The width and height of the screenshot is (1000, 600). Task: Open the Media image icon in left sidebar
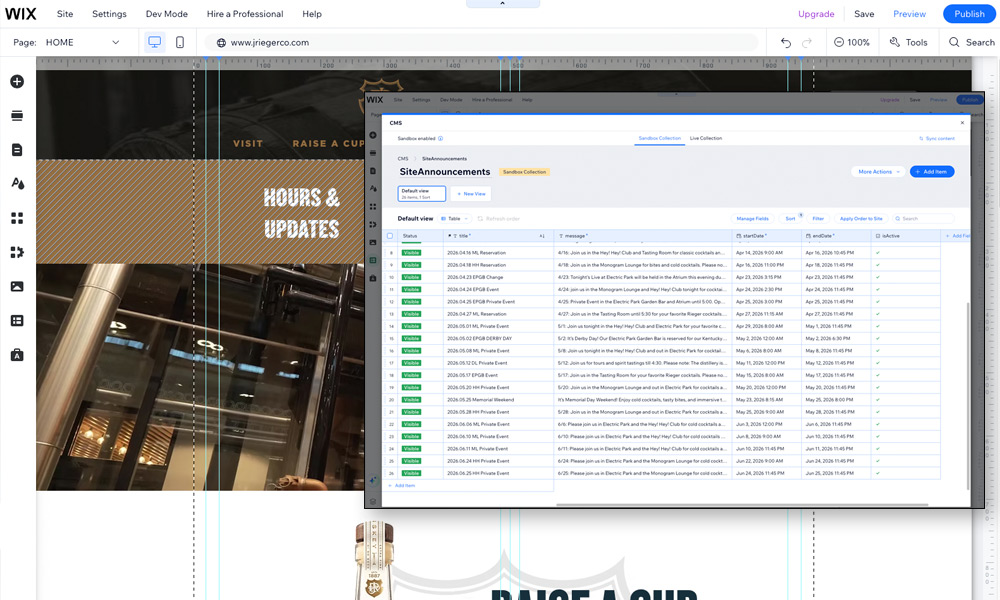[17, 286]
